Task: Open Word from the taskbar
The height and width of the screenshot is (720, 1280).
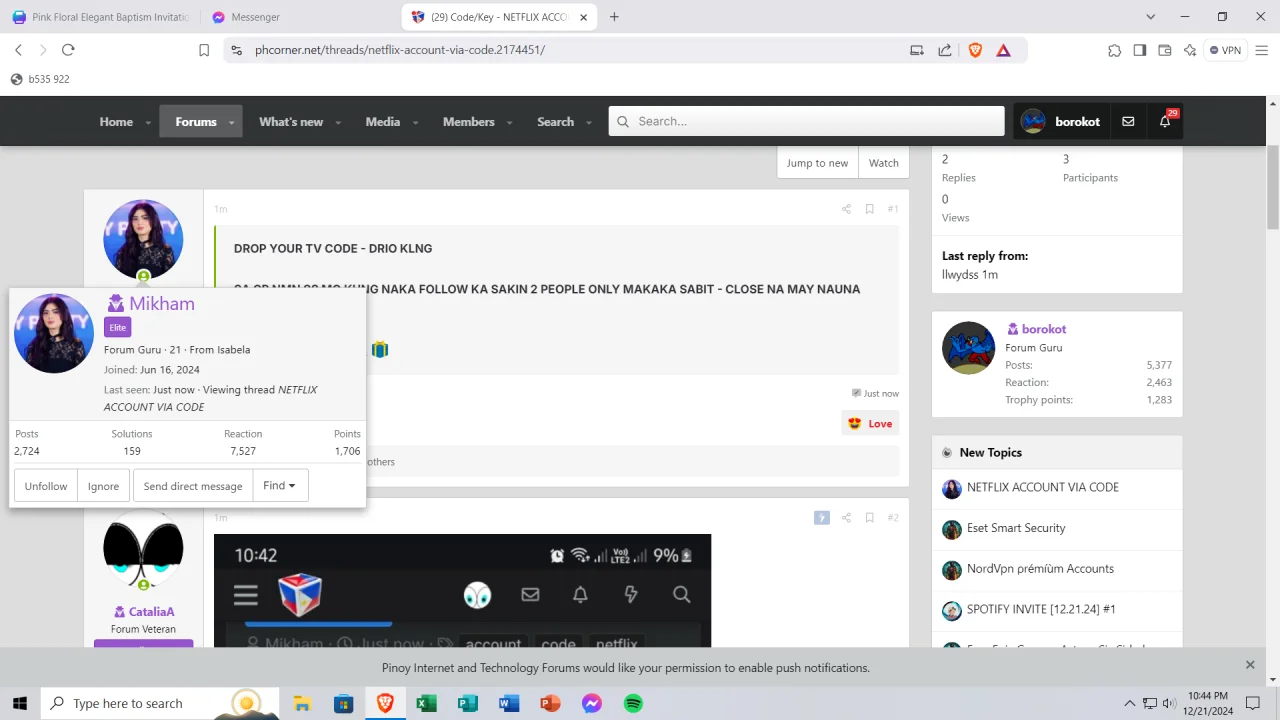Action: 509,703
